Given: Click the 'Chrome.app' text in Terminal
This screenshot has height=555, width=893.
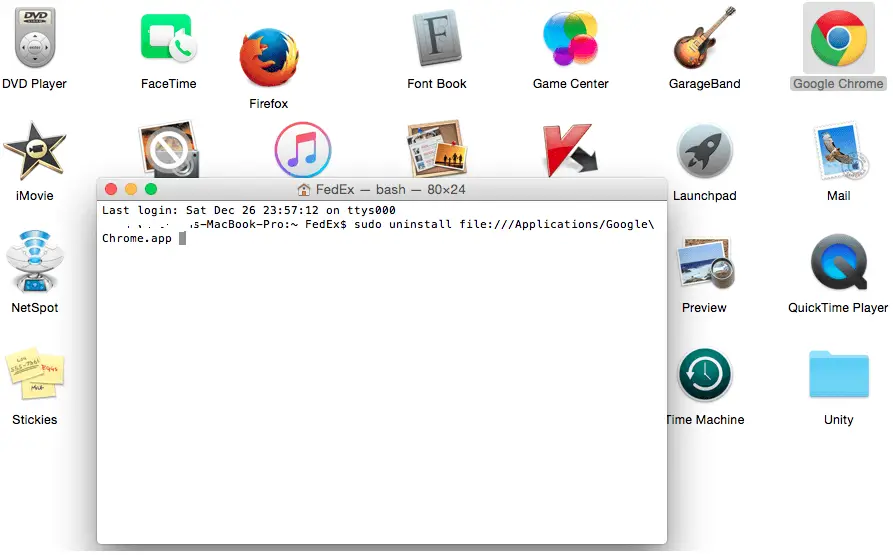Looking at the screenshot, I should [137, 239].
